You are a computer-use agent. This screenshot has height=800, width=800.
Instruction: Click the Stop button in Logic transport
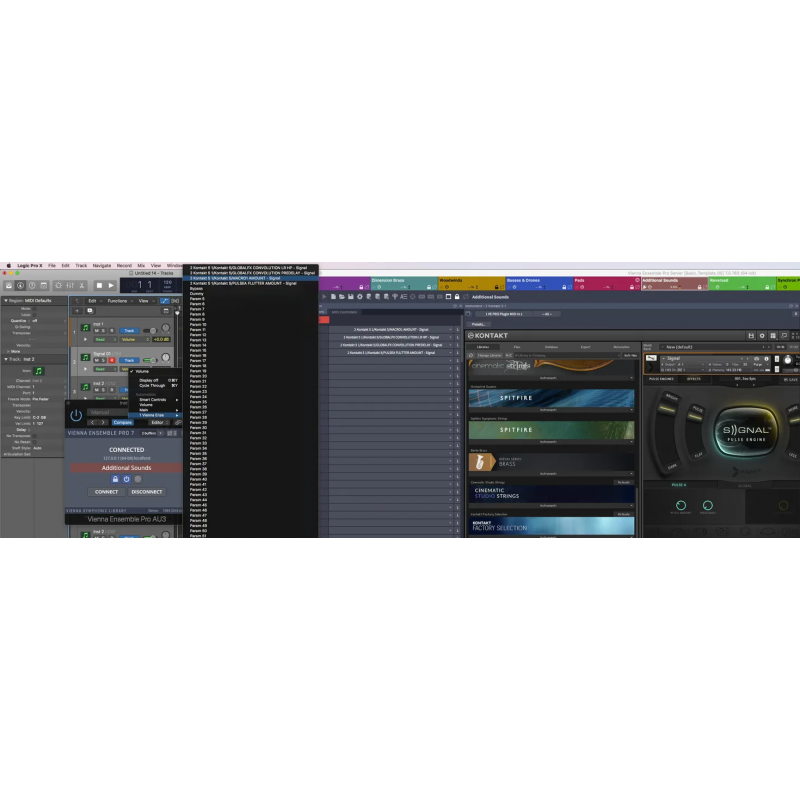tap(98, 286)
